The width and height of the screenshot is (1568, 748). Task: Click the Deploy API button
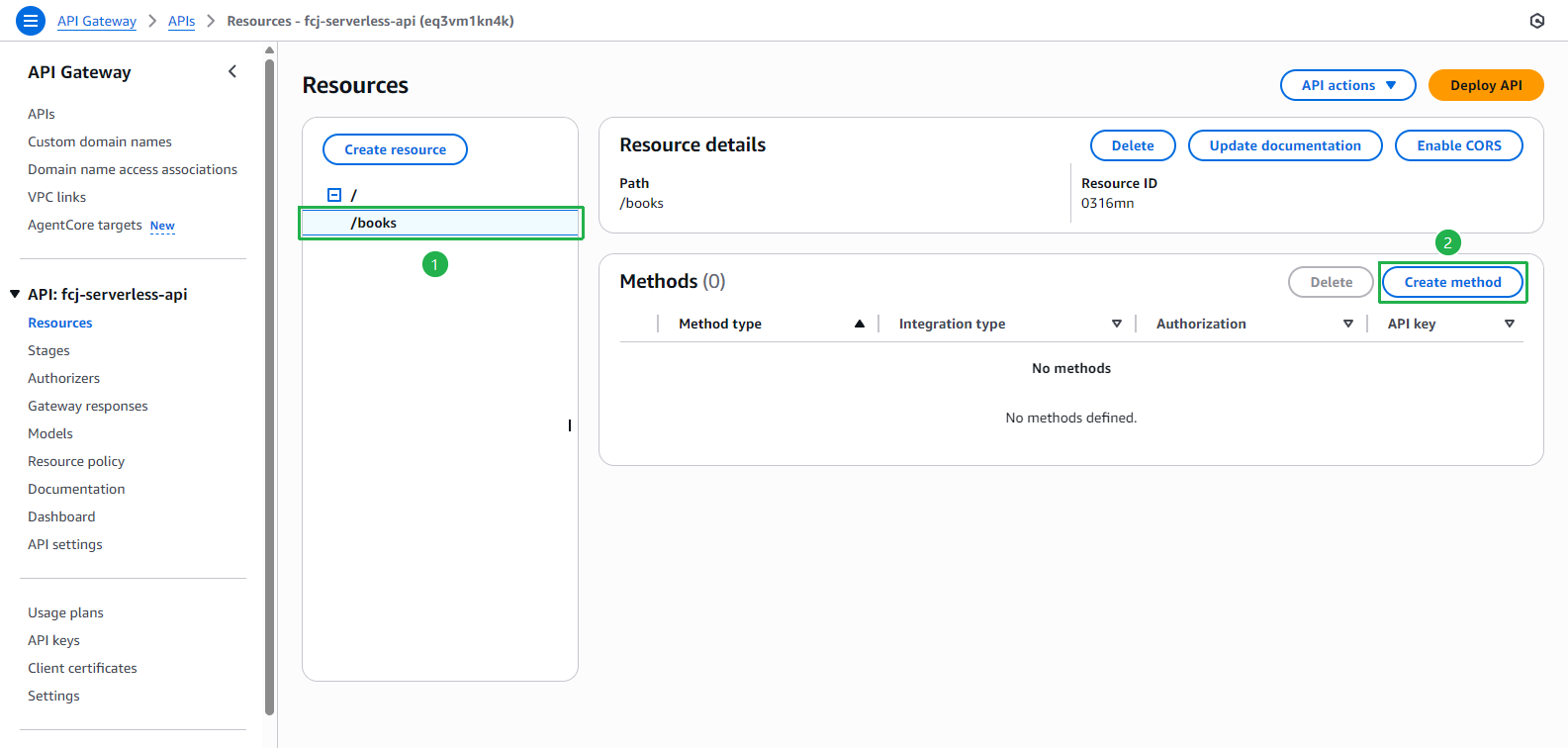1486,85
